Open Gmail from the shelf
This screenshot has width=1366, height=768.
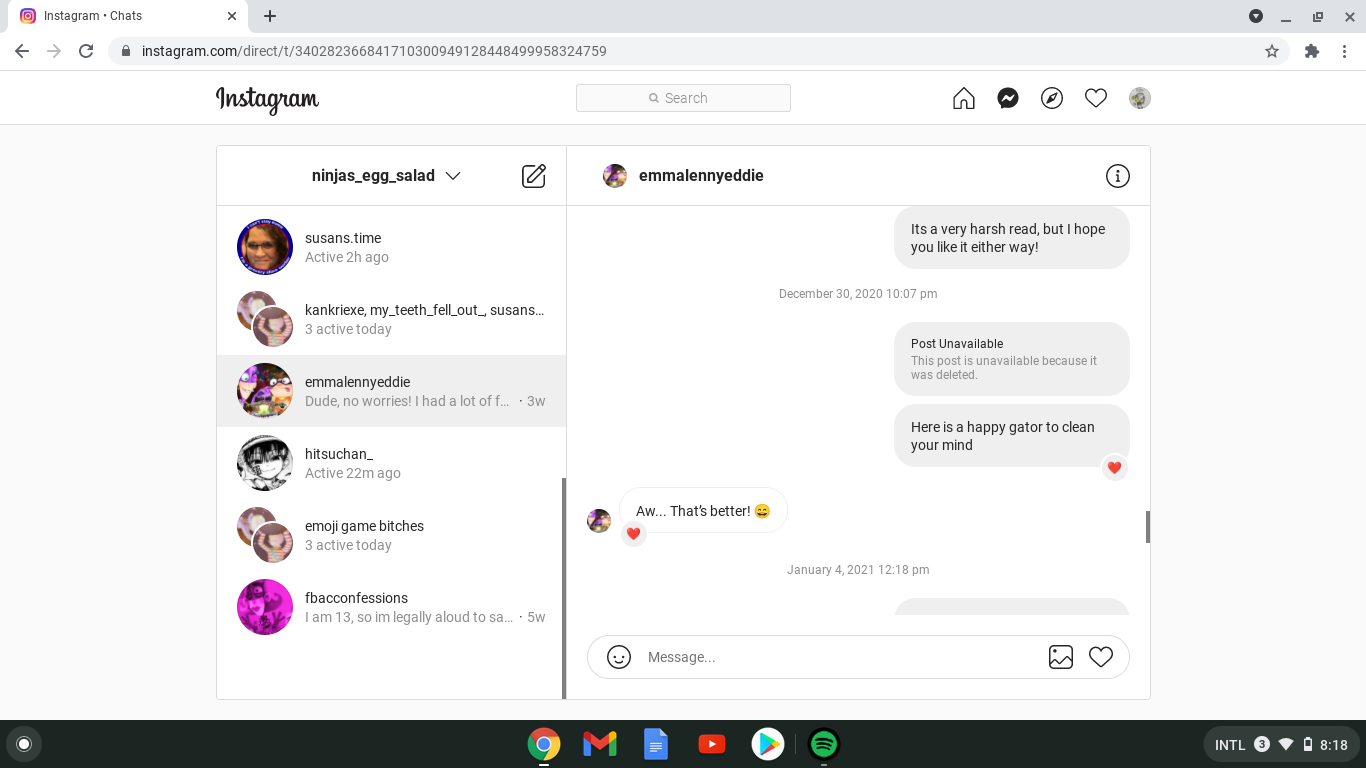point(600,744)
